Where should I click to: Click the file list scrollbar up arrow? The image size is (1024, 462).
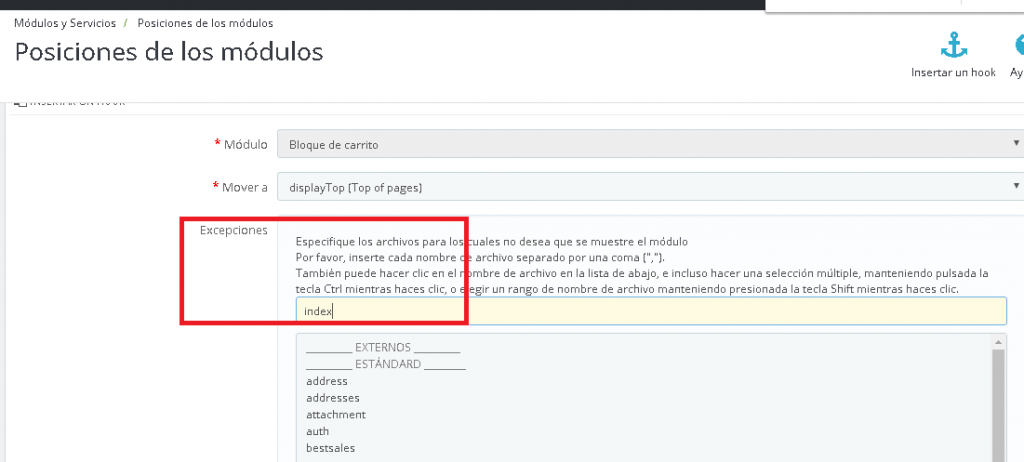point(996,342)
